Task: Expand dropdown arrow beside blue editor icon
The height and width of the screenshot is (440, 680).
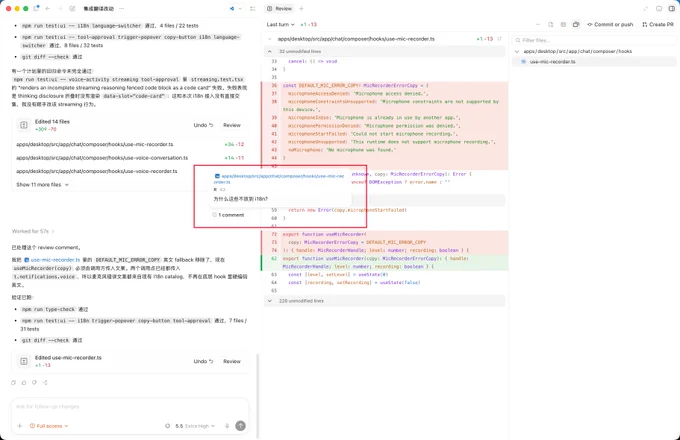Action: 240,8
